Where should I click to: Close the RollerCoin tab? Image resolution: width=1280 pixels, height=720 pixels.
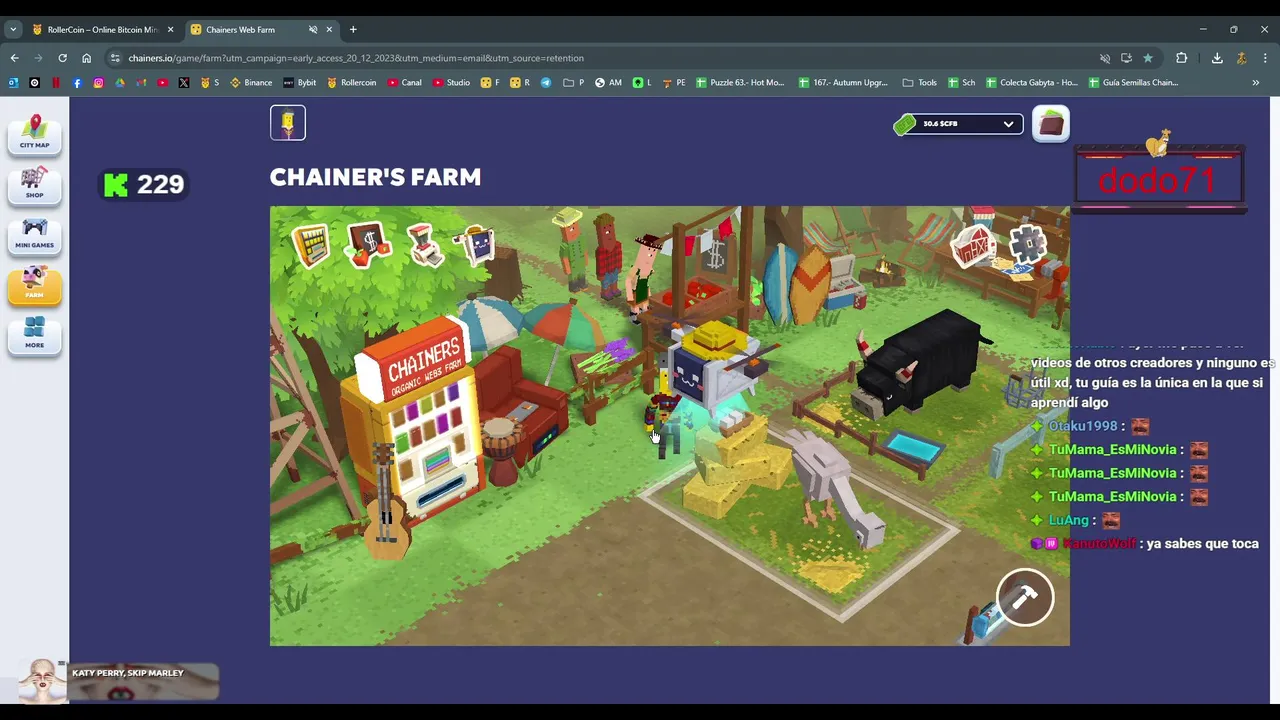[171, 29]
